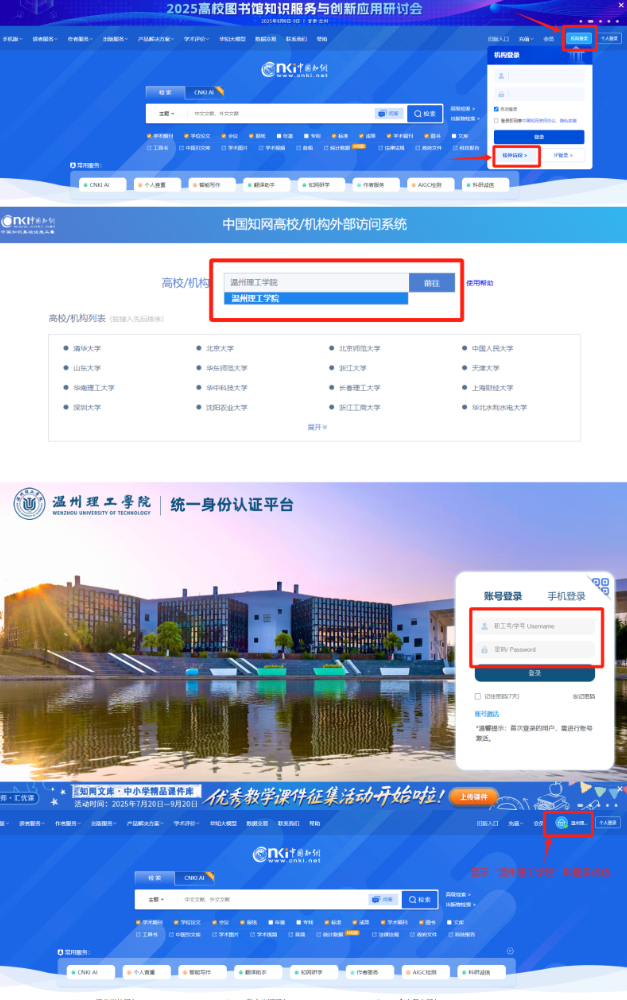Screen dimensions: 627x1000
Task: Focus the 密码/Password input on the 统一身份认证平台
Action: pyautogui.click(x=535, y=650)
